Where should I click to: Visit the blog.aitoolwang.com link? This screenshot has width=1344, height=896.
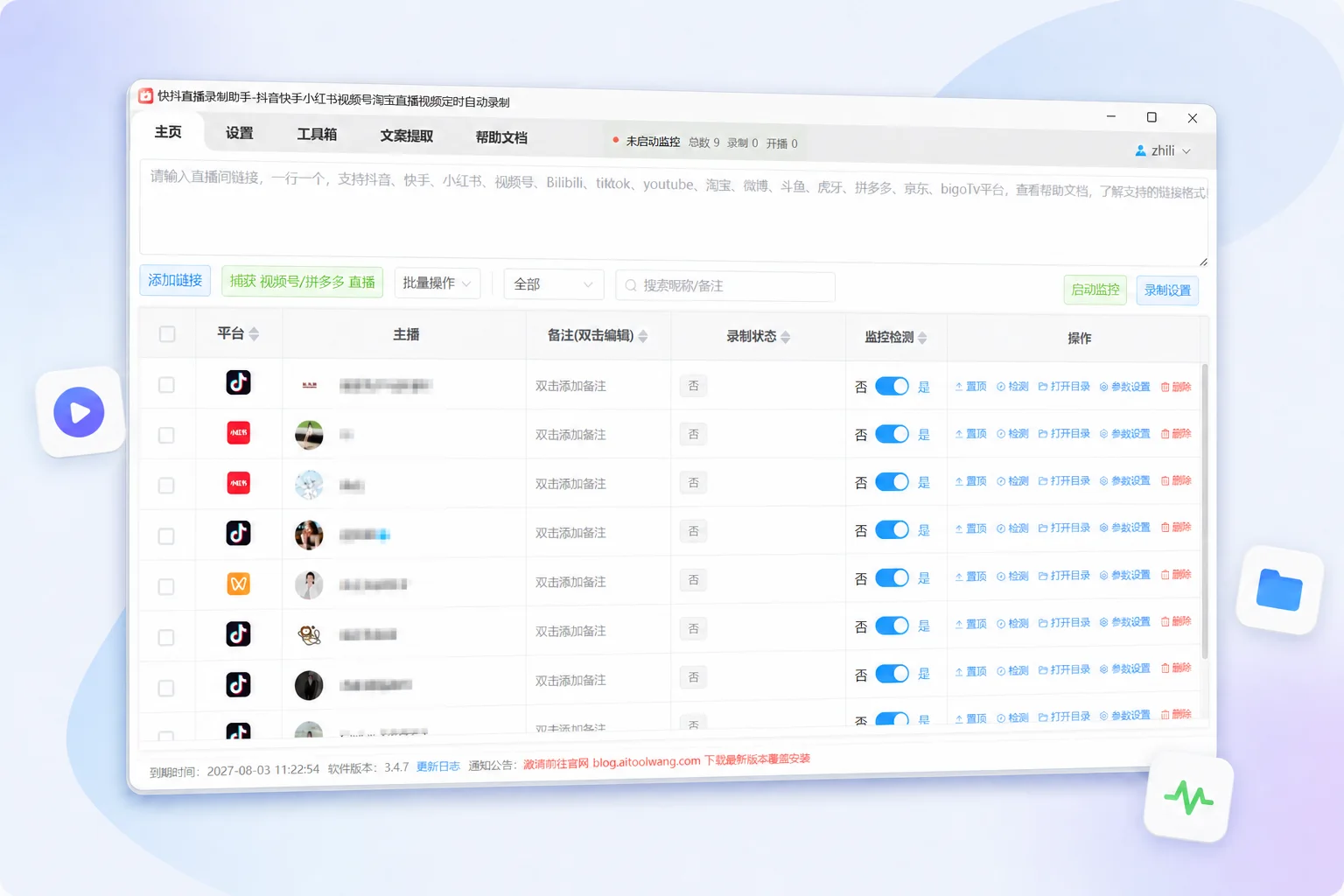(647, 762)
